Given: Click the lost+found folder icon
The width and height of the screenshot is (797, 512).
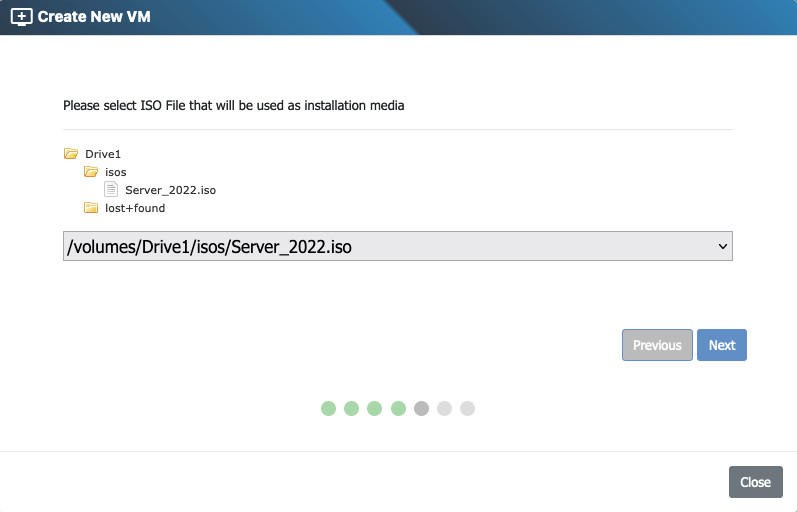Looking at the screenshot, I should [91, 208].
